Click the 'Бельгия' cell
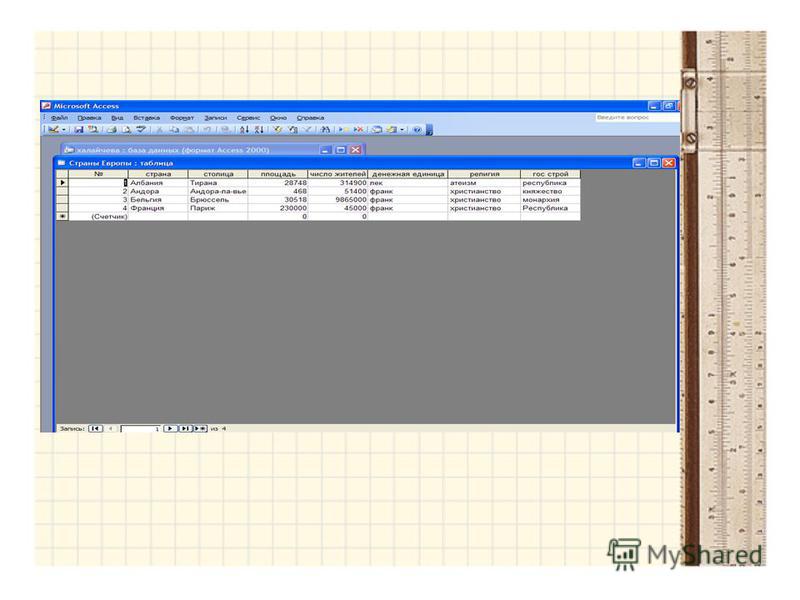The image size is (800, 600). [158, 199]
